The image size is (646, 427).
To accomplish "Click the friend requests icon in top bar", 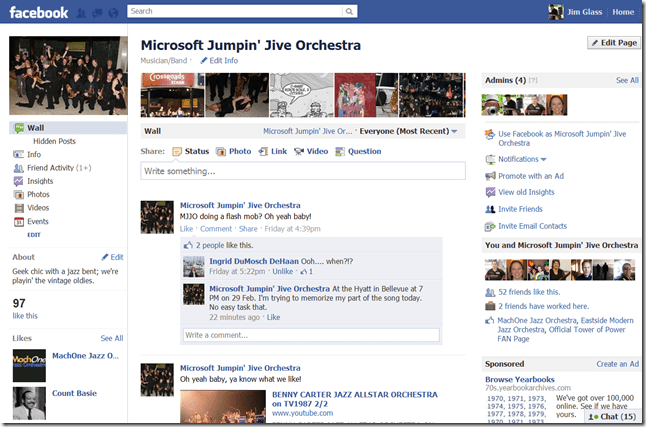I will tap(83, 12).
